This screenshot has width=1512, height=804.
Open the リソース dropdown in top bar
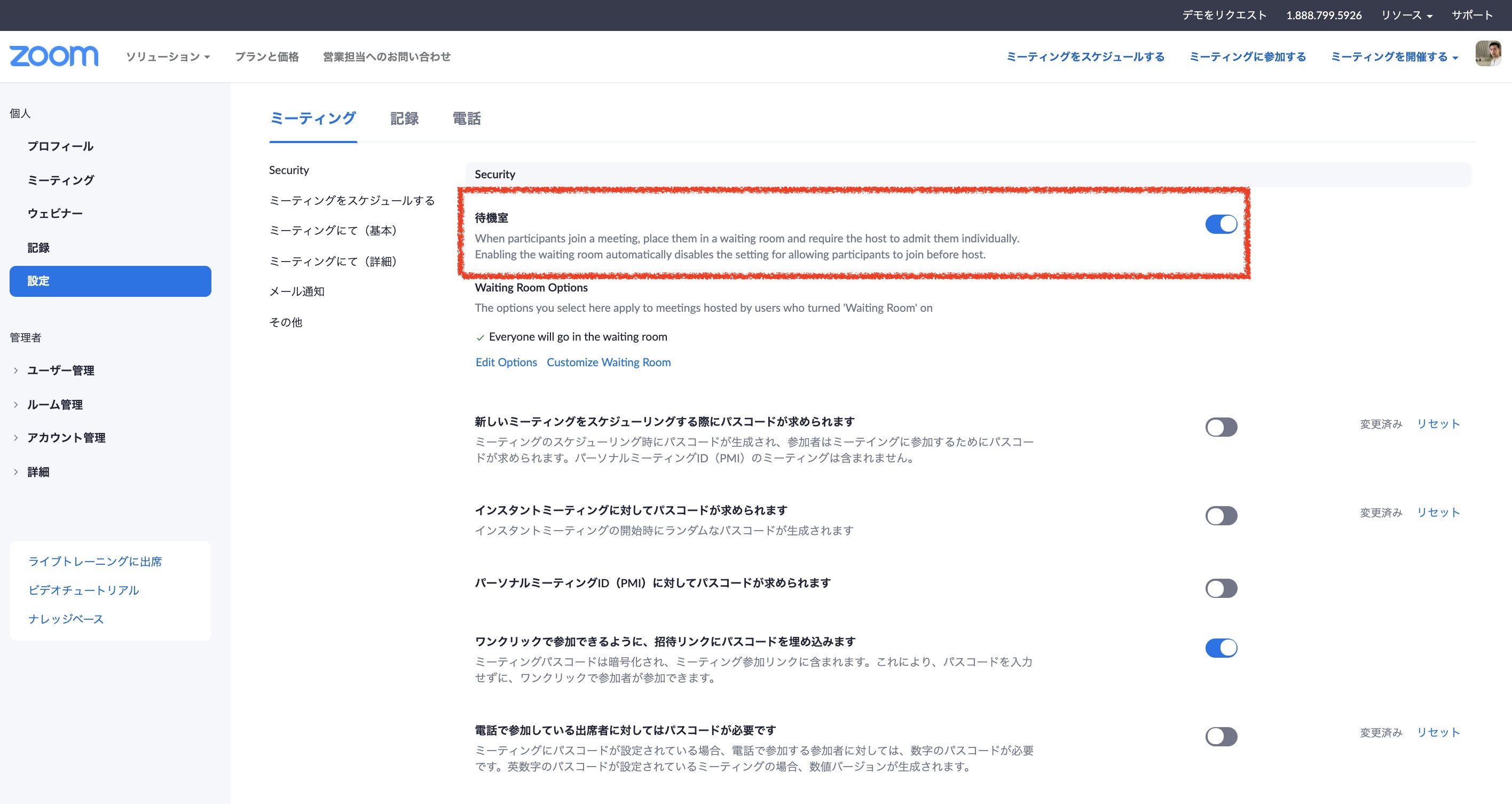click(1406, 15)
